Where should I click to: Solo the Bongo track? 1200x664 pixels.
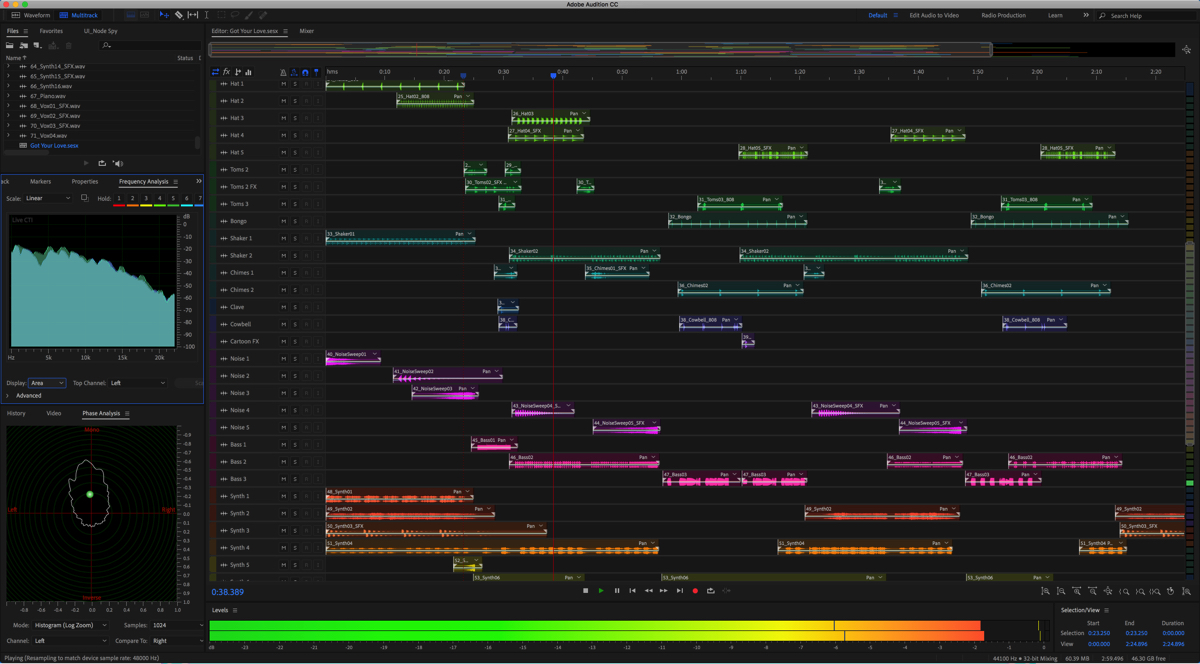tap(295, 221)
